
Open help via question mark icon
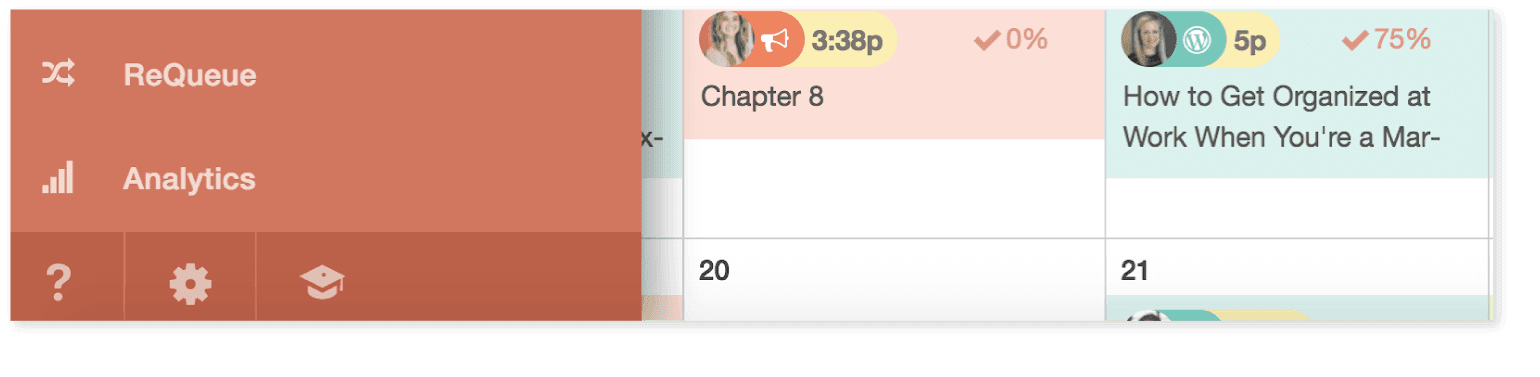59,284
